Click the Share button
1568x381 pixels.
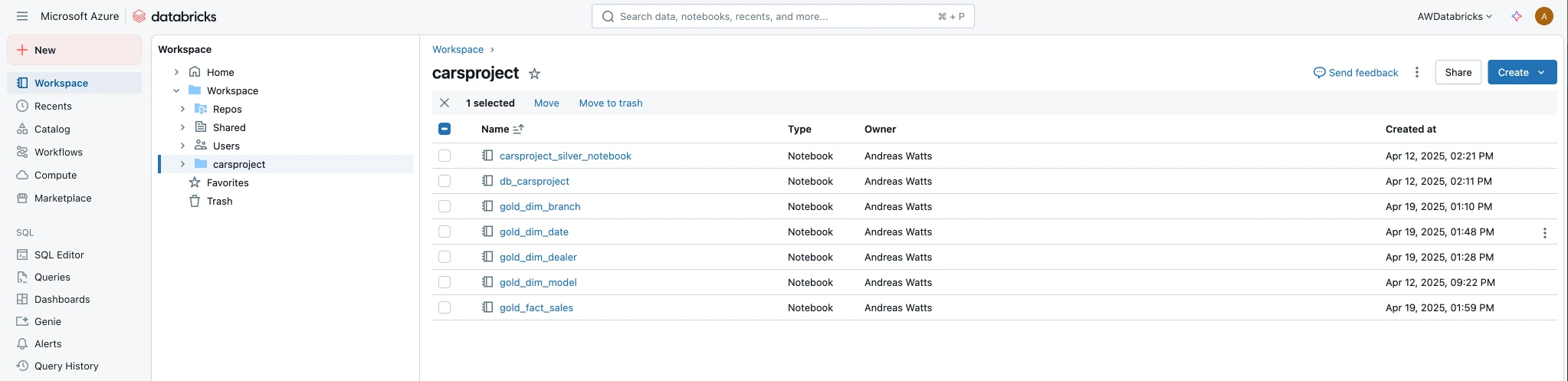pyautogui.click(x=1458, y=72)
